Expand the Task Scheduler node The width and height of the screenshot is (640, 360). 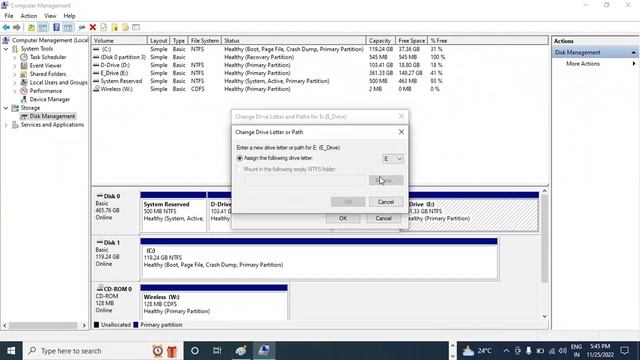pos(15,58)
